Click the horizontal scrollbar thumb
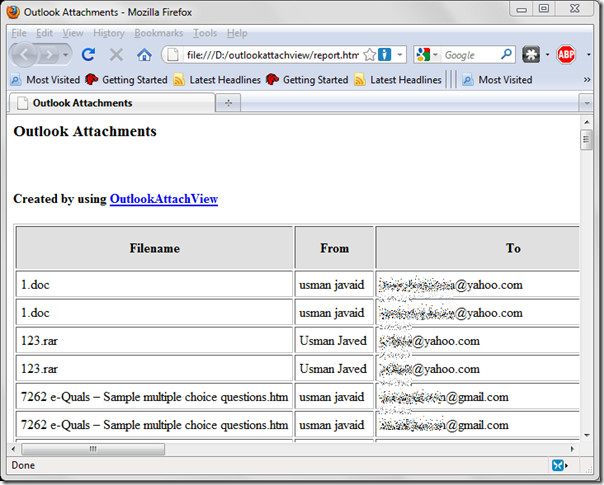 pyautogui.click(x=93, y=449)
